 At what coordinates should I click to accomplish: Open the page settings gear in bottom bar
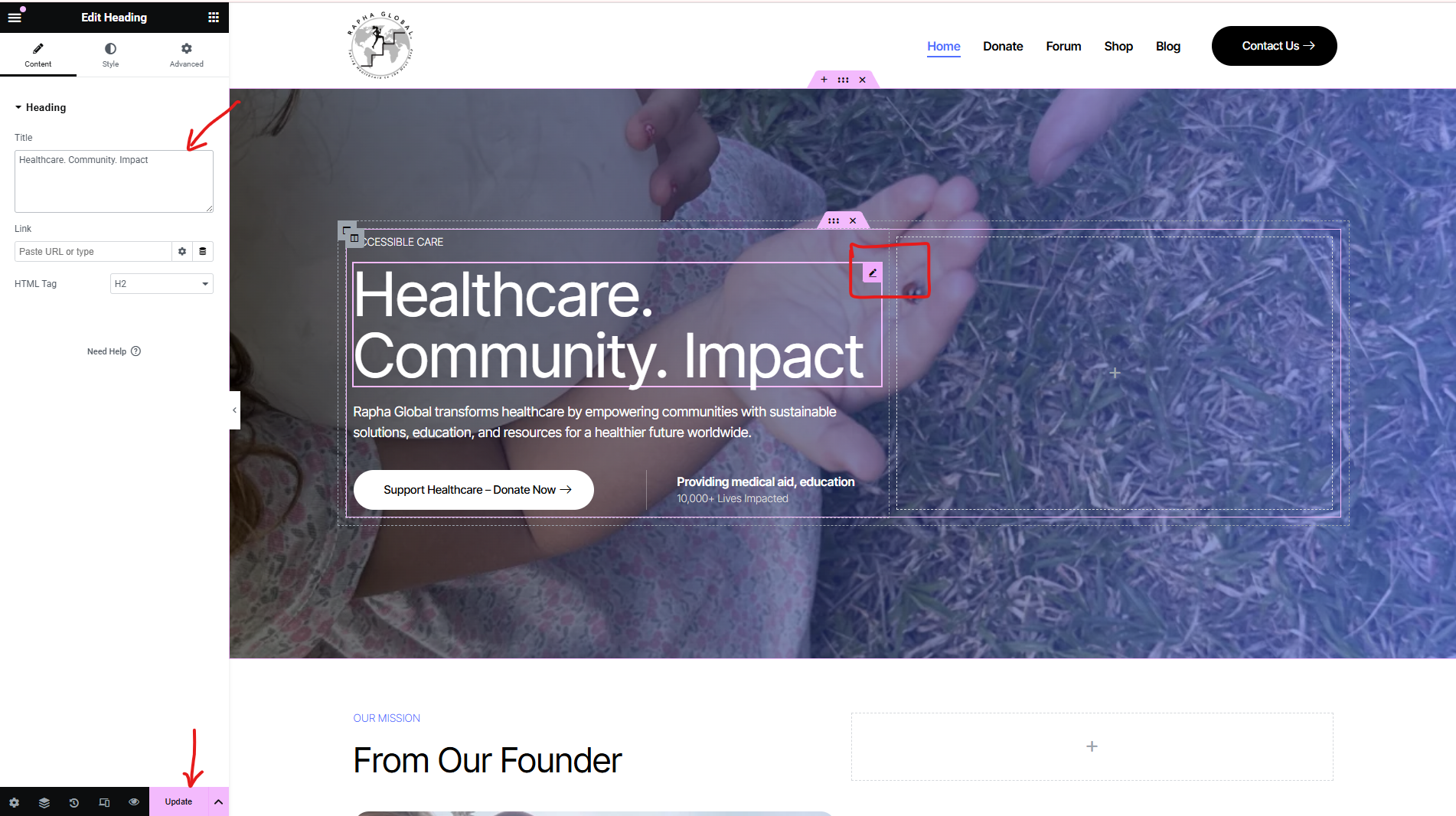[x=14, y=802]
